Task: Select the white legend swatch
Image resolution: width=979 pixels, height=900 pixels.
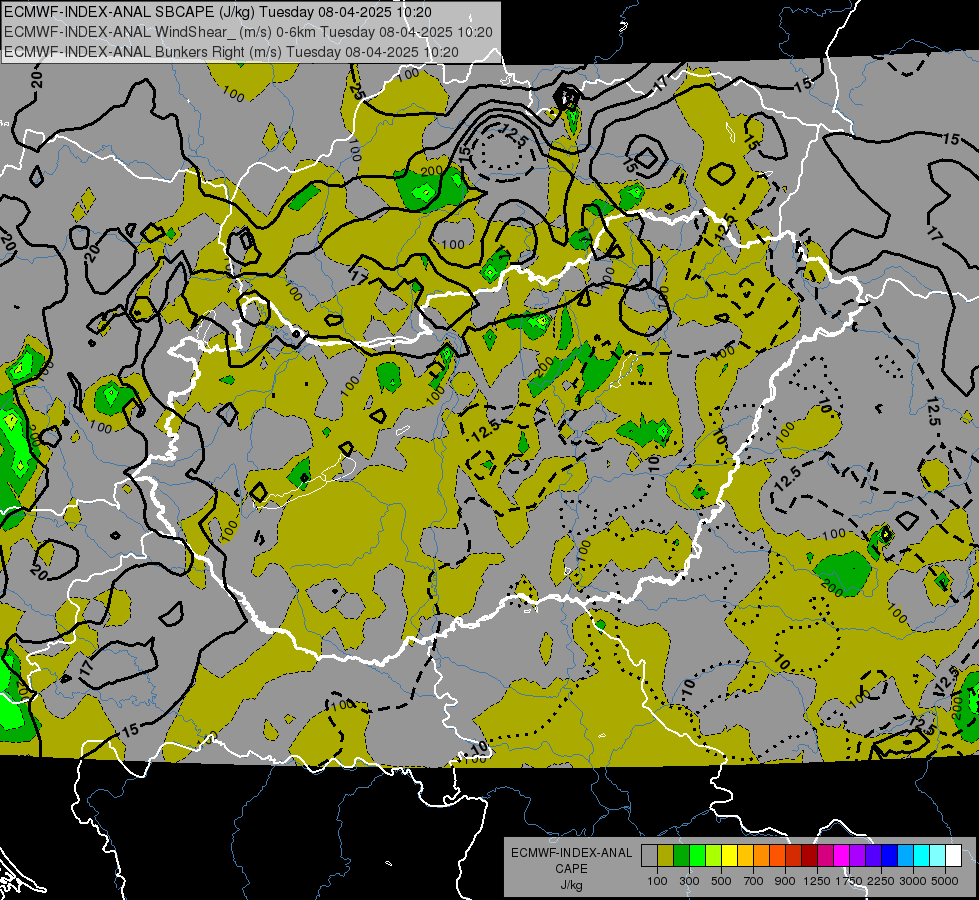Action: 954,855
